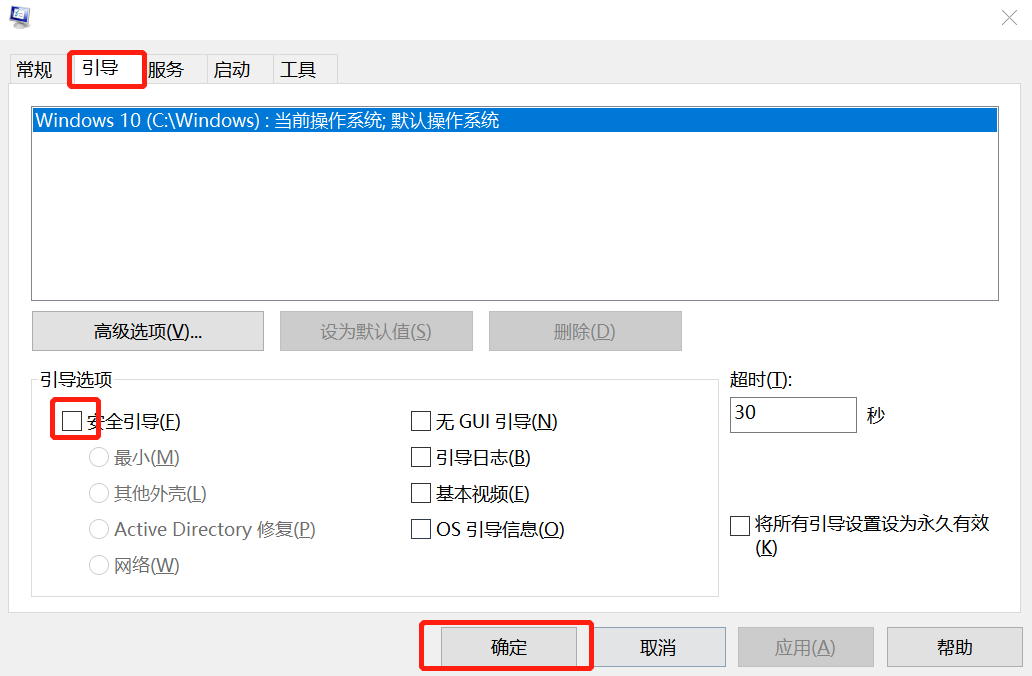Click the 确定 (OK) button
Screen dimensions: 1032x676
[x=505, y=646]
